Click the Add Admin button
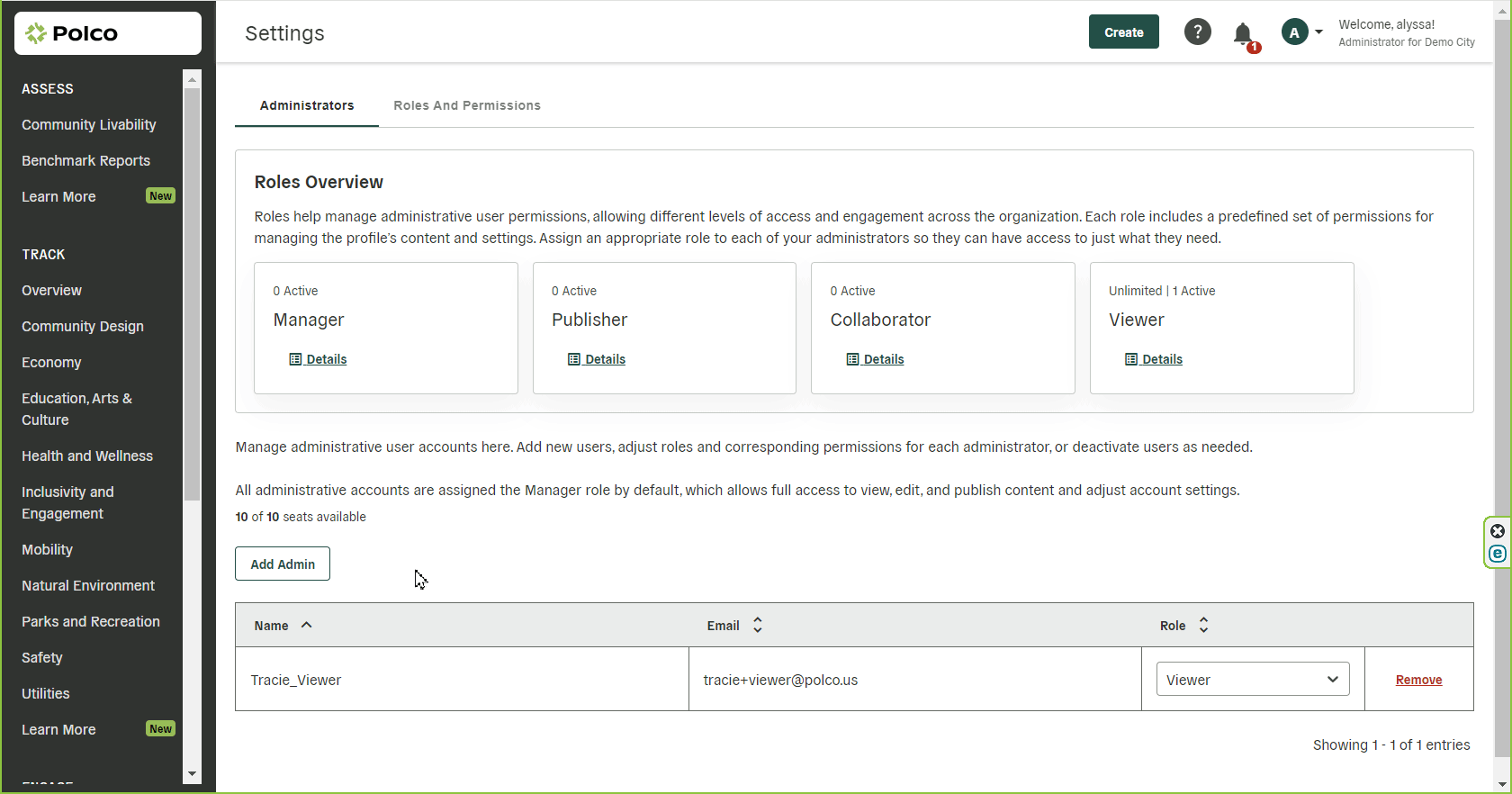1512x794 pixels. [283, 564]
